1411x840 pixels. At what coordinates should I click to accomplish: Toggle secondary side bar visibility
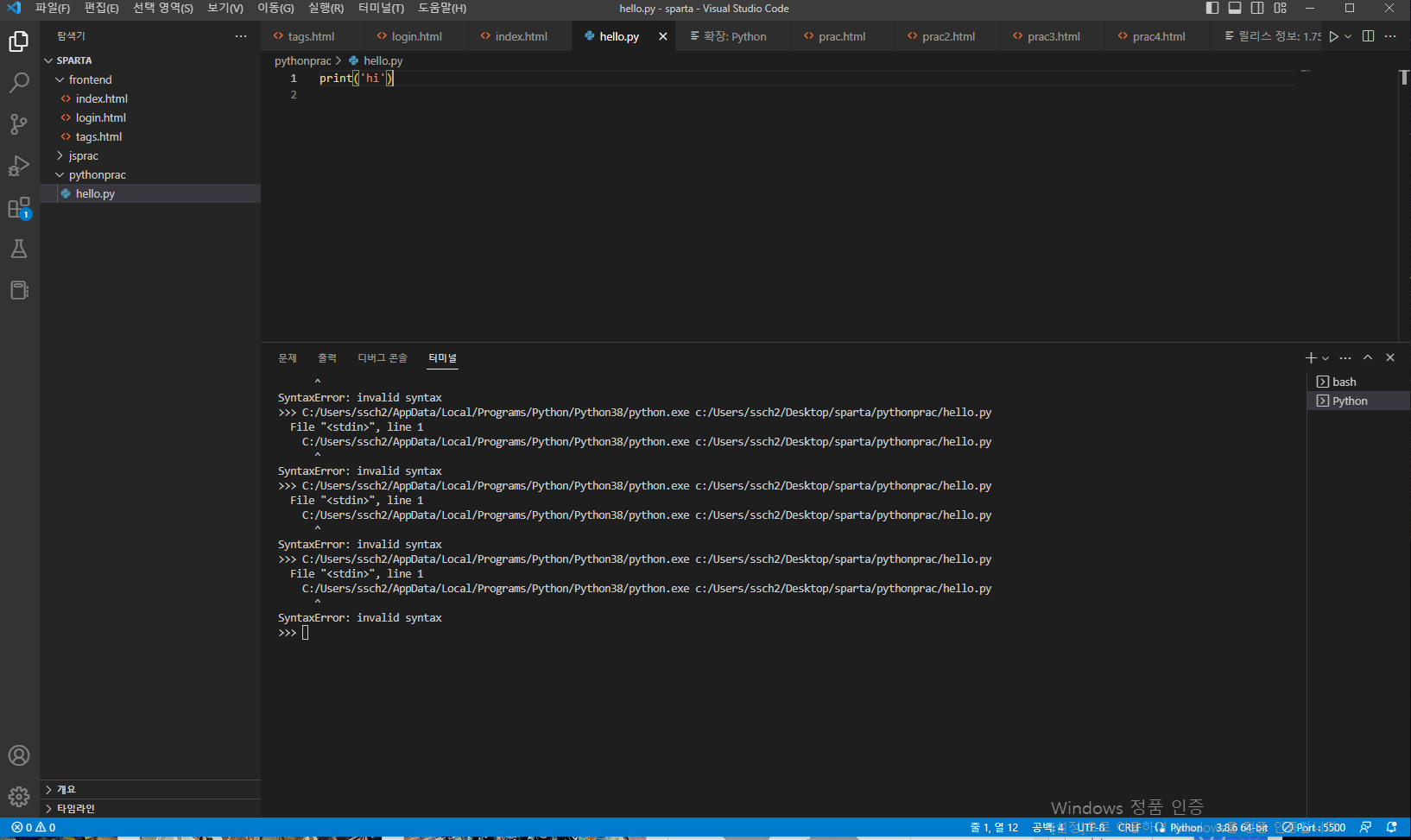(1257, 8)
